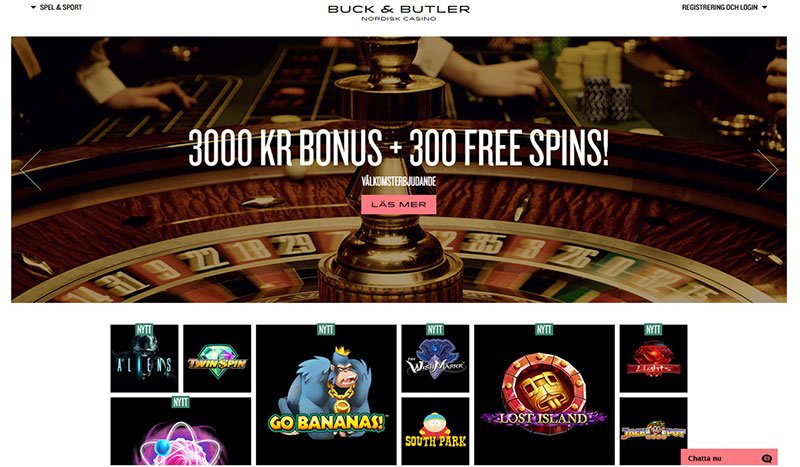Expand the Spel & Sport dropdown menu
The width and height of the screenshot is (800, 467).
coord(57,7)
